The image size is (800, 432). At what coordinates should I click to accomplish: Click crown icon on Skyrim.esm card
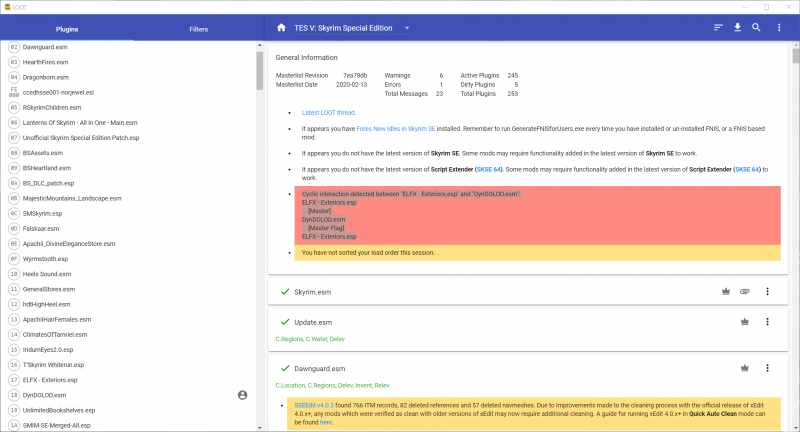click(x=726, y=292)
